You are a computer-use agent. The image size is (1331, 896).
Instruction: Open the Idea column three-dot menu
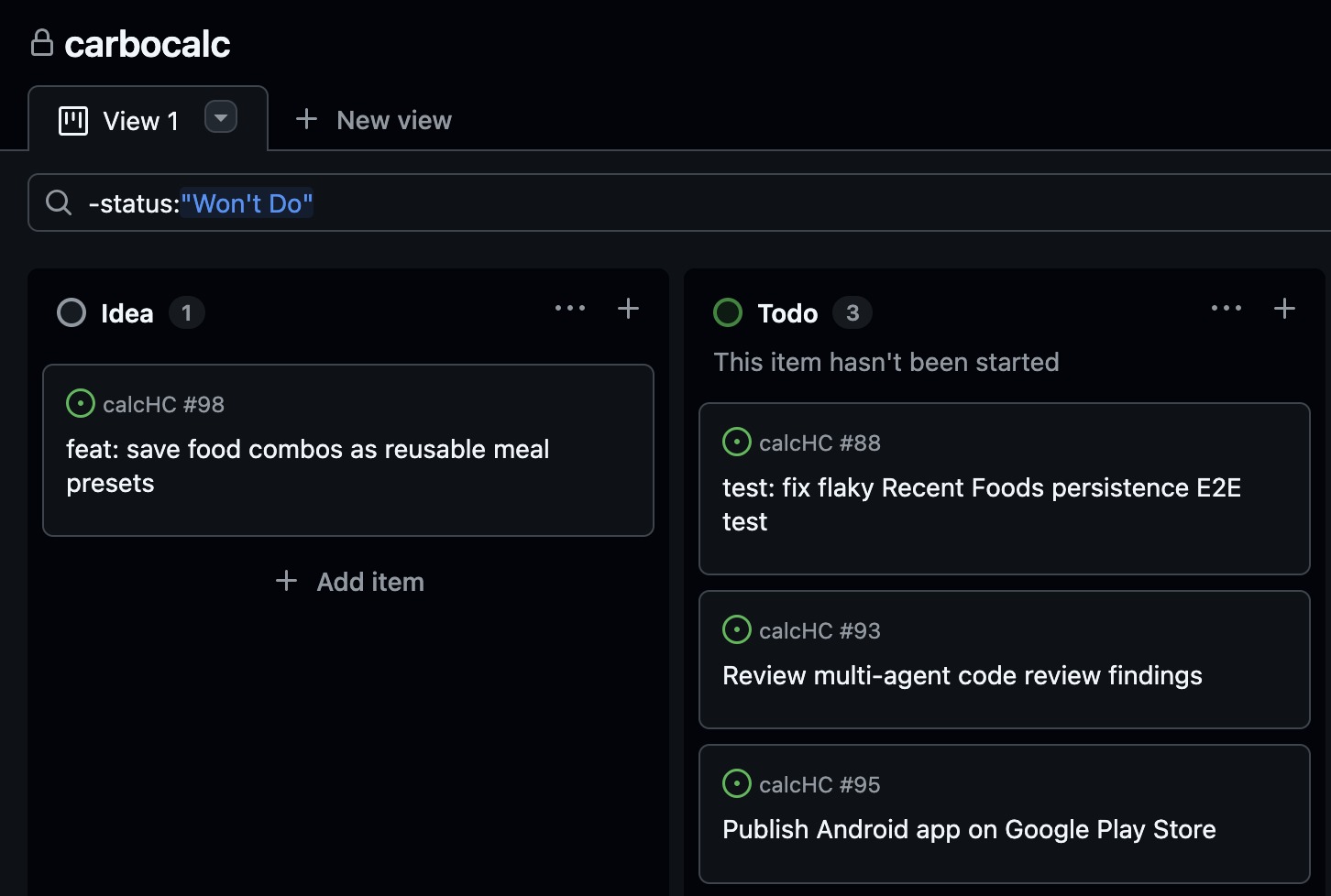point(570,309)
